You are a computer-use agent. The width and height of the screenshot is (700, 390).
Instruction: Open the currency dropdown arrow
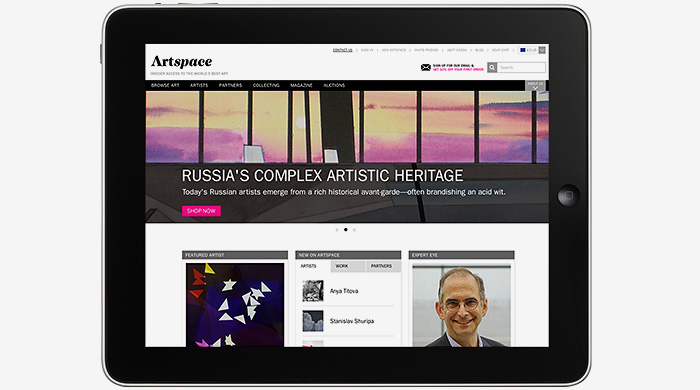pyautogui.click(x=542, y=50)
